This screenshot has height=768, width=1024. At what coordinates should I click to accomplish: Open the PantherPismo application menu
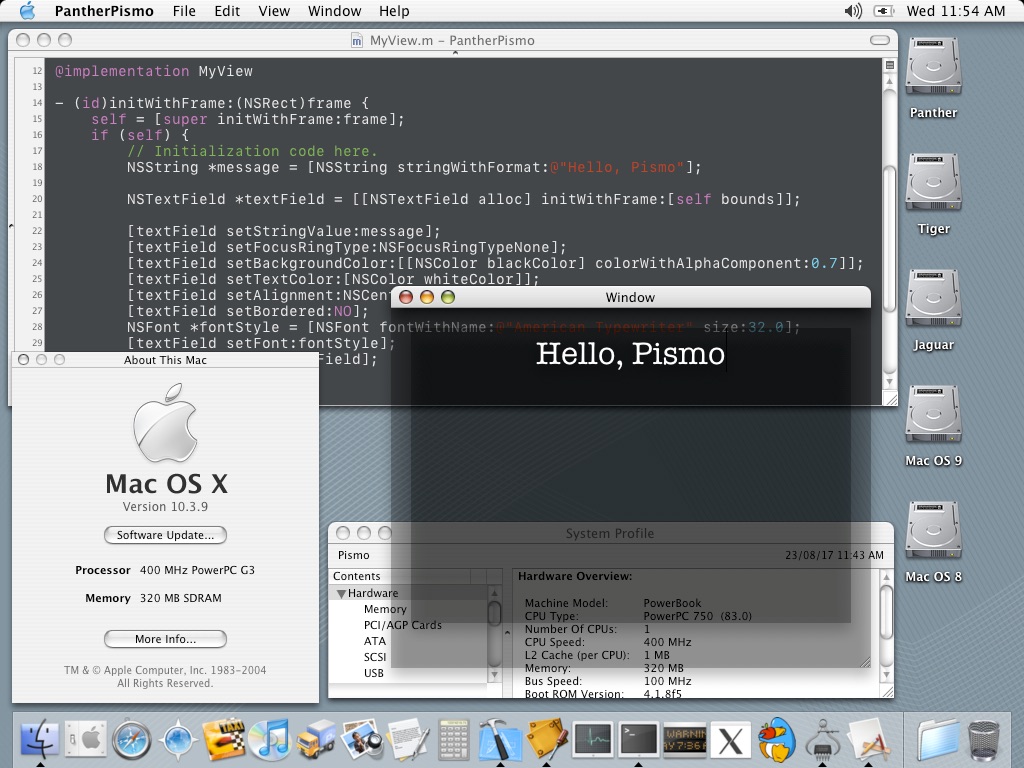click(104, 11)
